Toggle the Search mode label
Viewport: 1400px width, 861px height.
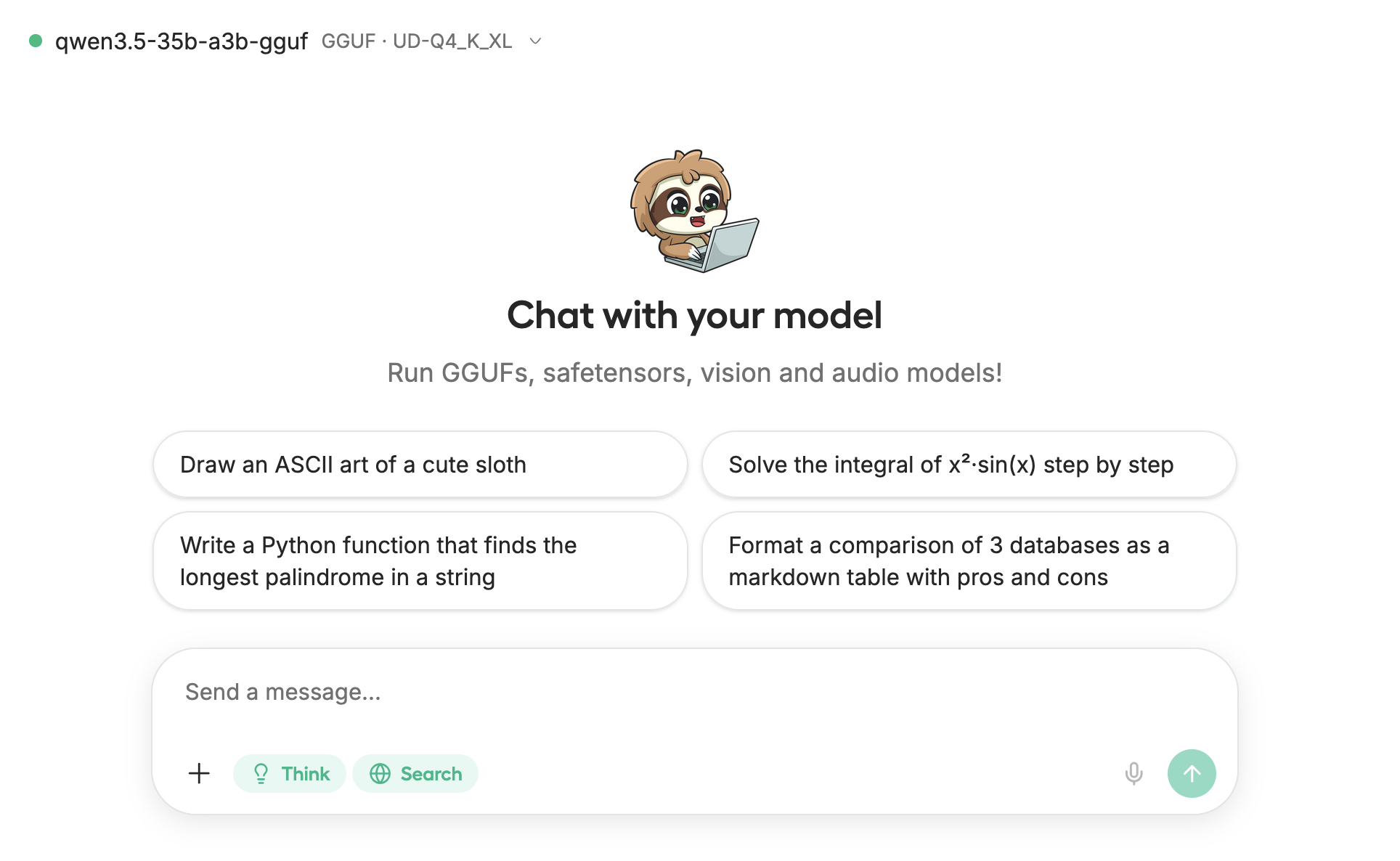tap(431, 774)
